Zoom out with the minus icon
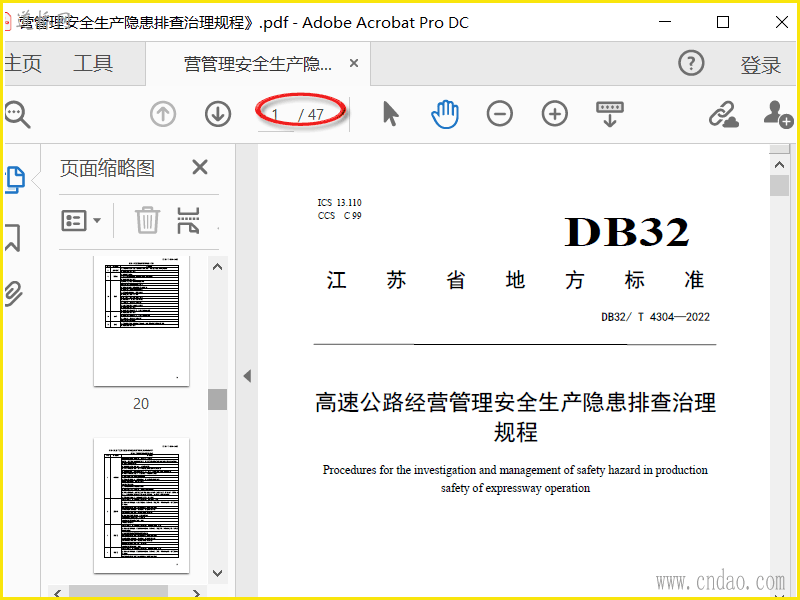Image resolution: width=800 pixels, height=600 pixels. coord(499,114)
